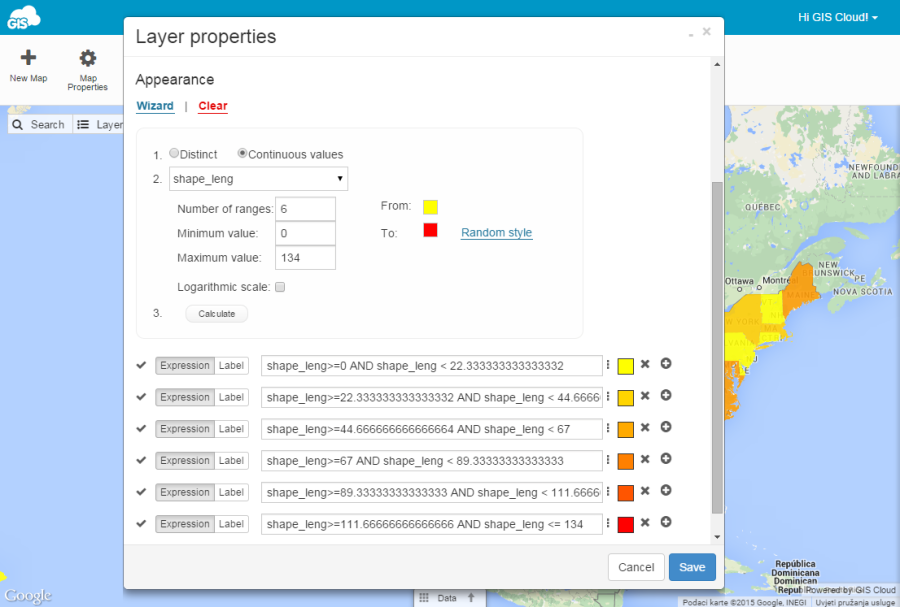The image size is (900, 607).
Task: Switch second row to Label mode
Action: coord(231,397)
